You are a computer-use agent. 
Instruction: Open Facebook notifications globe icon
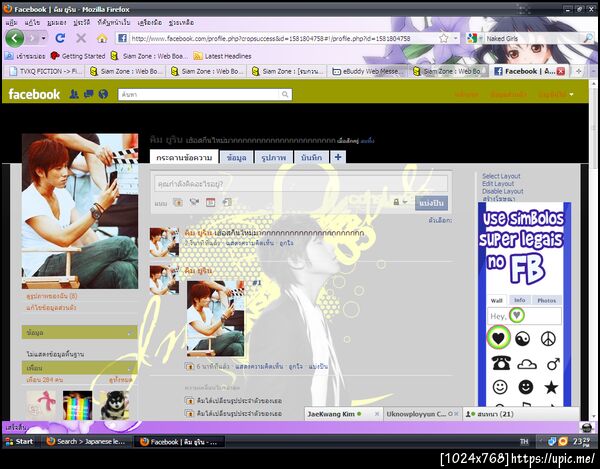click(x=103, y=94)
